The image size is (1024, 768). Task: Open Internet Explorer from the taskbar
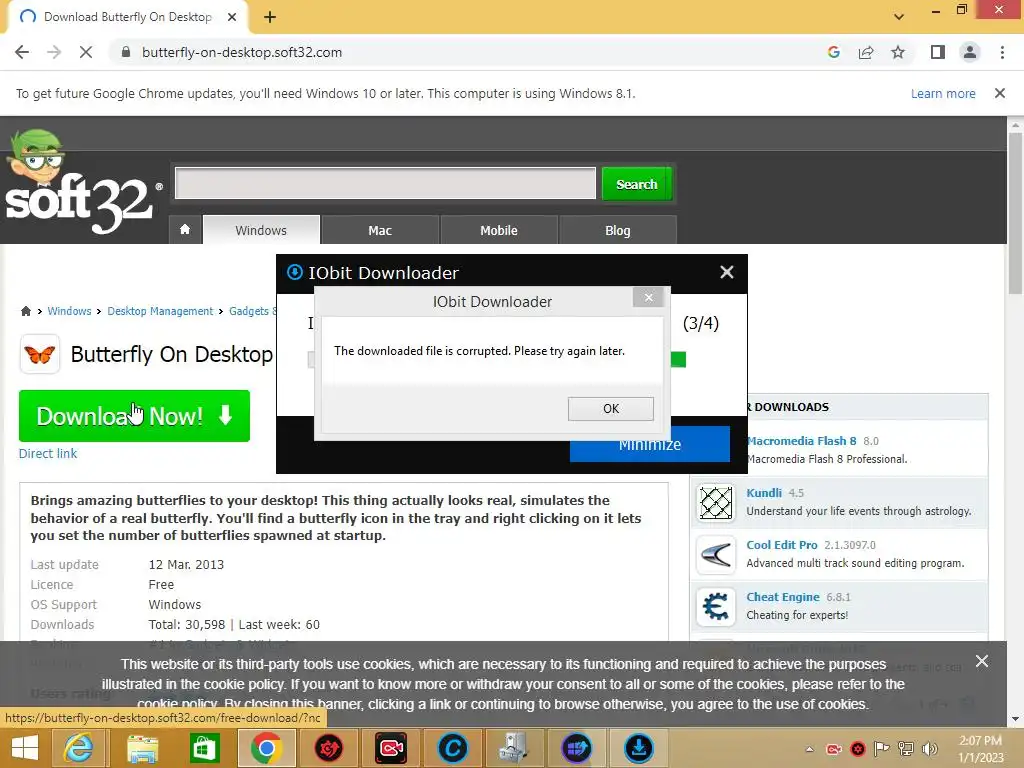pyautogui.click(x=78, y=748)
